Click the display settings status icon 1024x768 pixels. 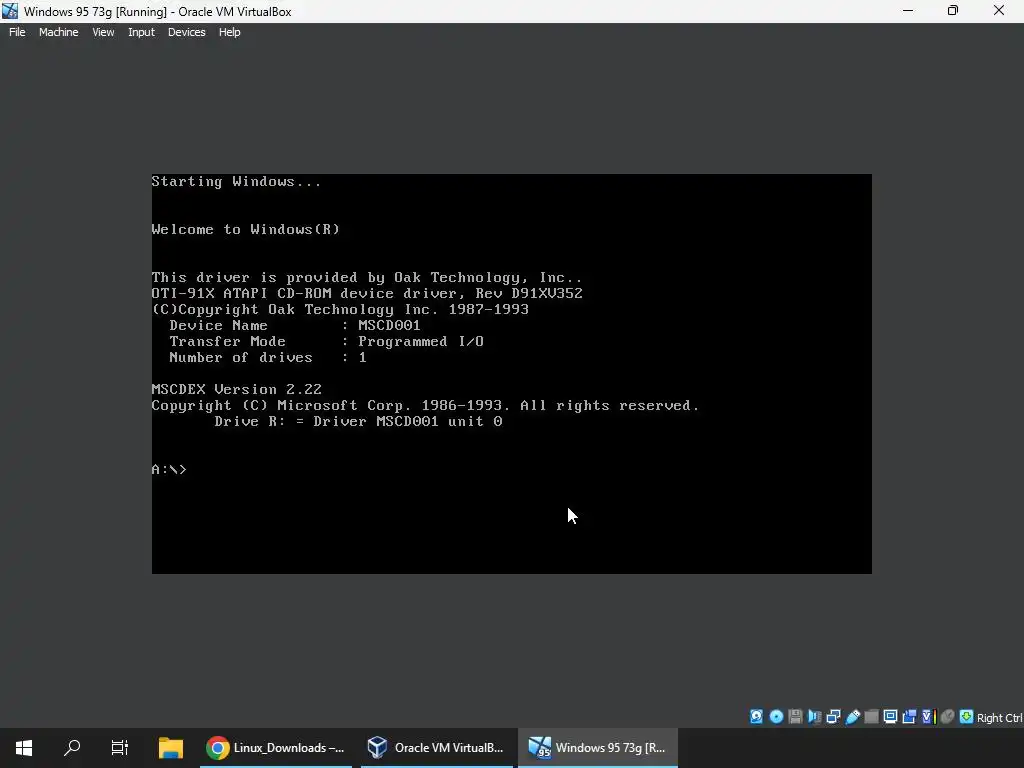click(x=890, y=716)
